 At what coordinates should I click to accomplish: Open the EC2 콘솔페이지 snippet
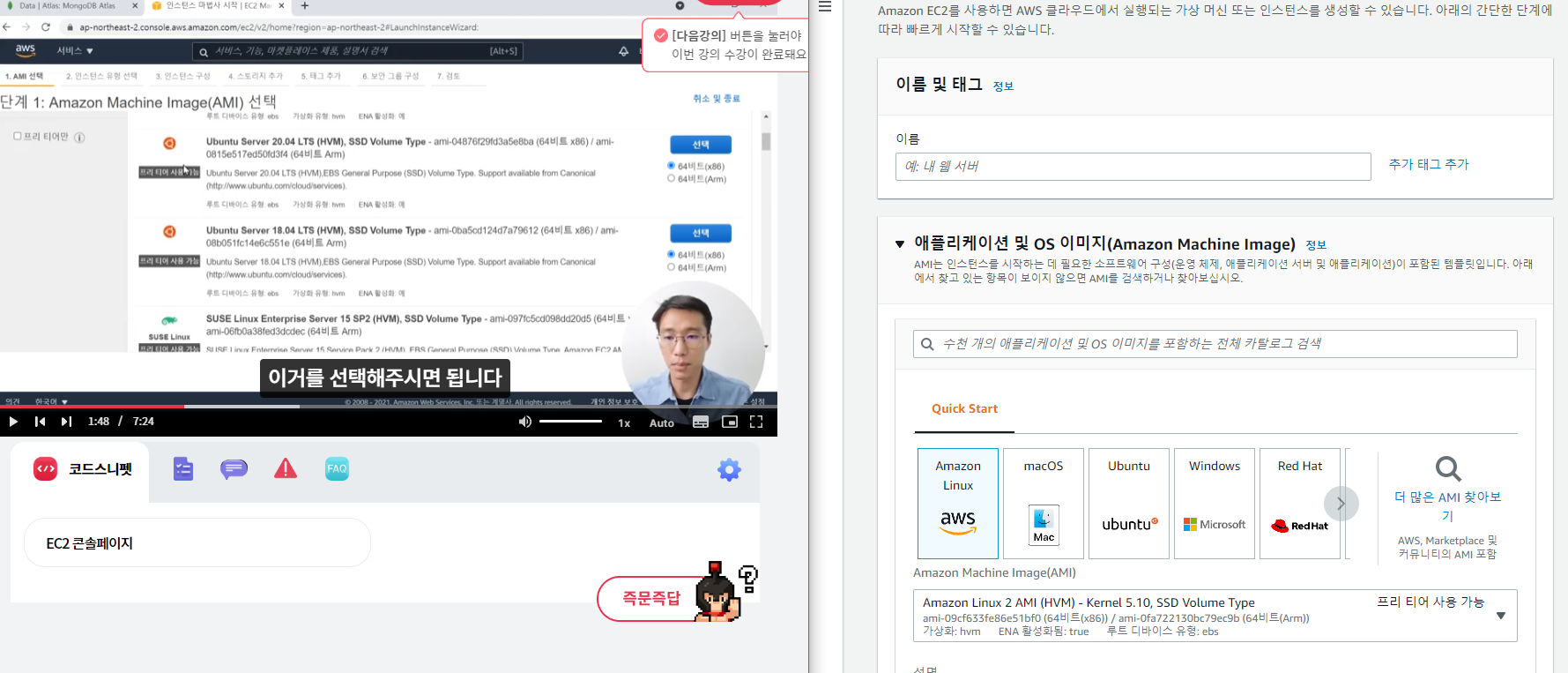197,542
